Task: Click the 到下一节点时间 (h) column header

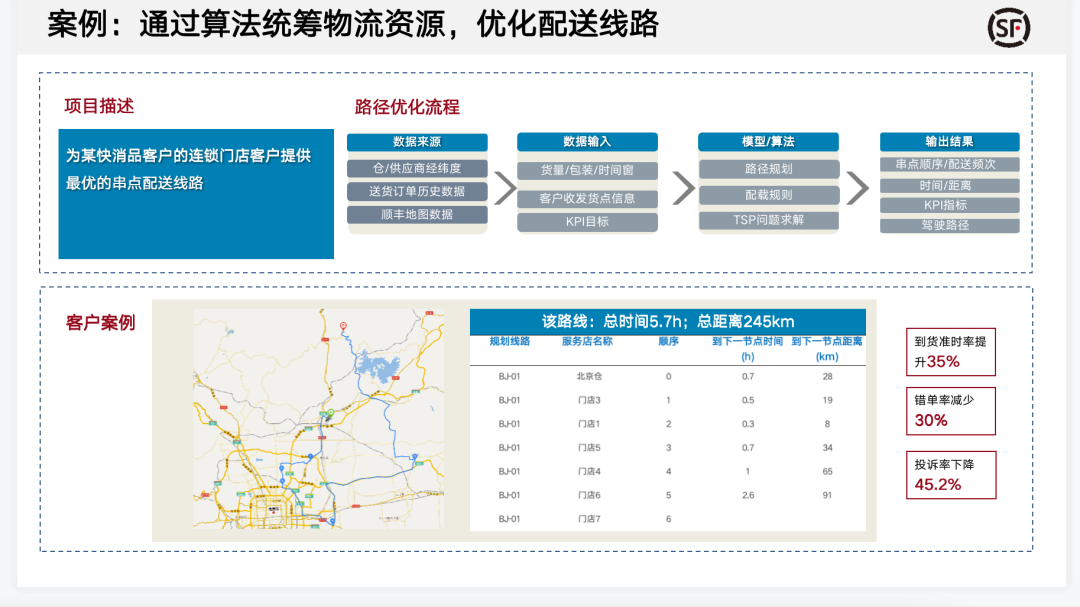Action: [747, 349]
